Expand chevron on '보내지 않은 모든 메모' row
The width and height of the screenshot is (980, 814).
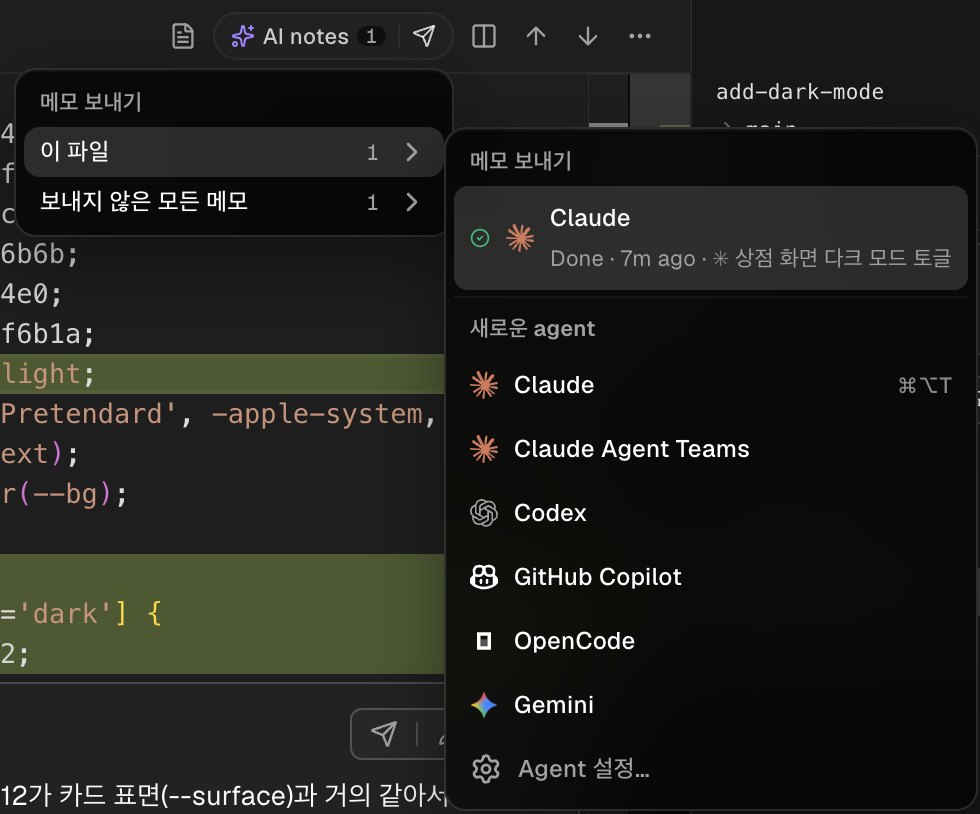click(411, 202)
